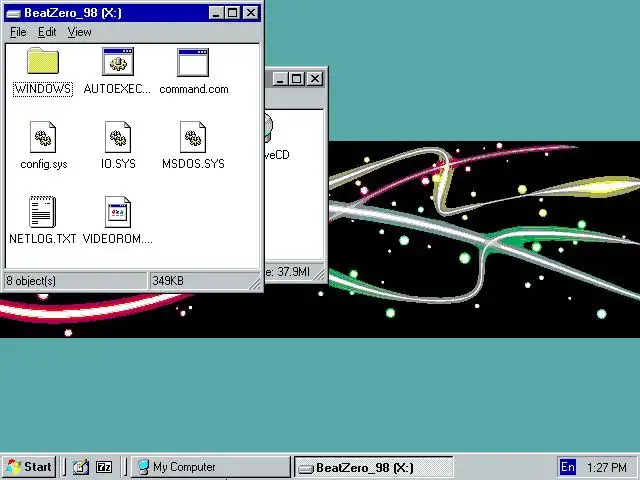Screen dimensions: 640x480
Task: Click the 8 object(s) status bar text
Action: click(x=31, y=281)
